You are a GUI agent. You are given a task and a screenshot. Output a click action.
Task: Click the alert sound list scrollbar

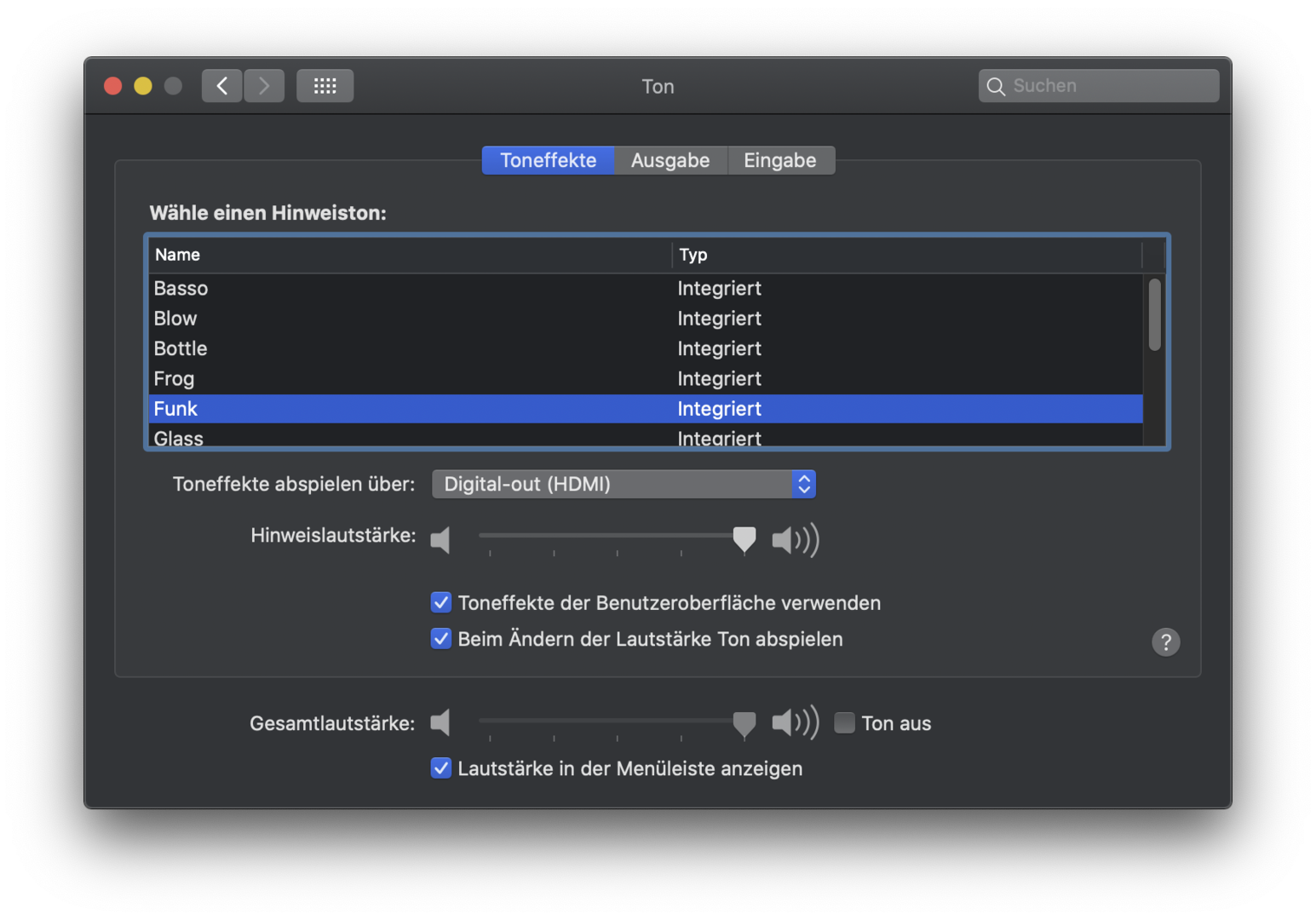click(1154, 315)
